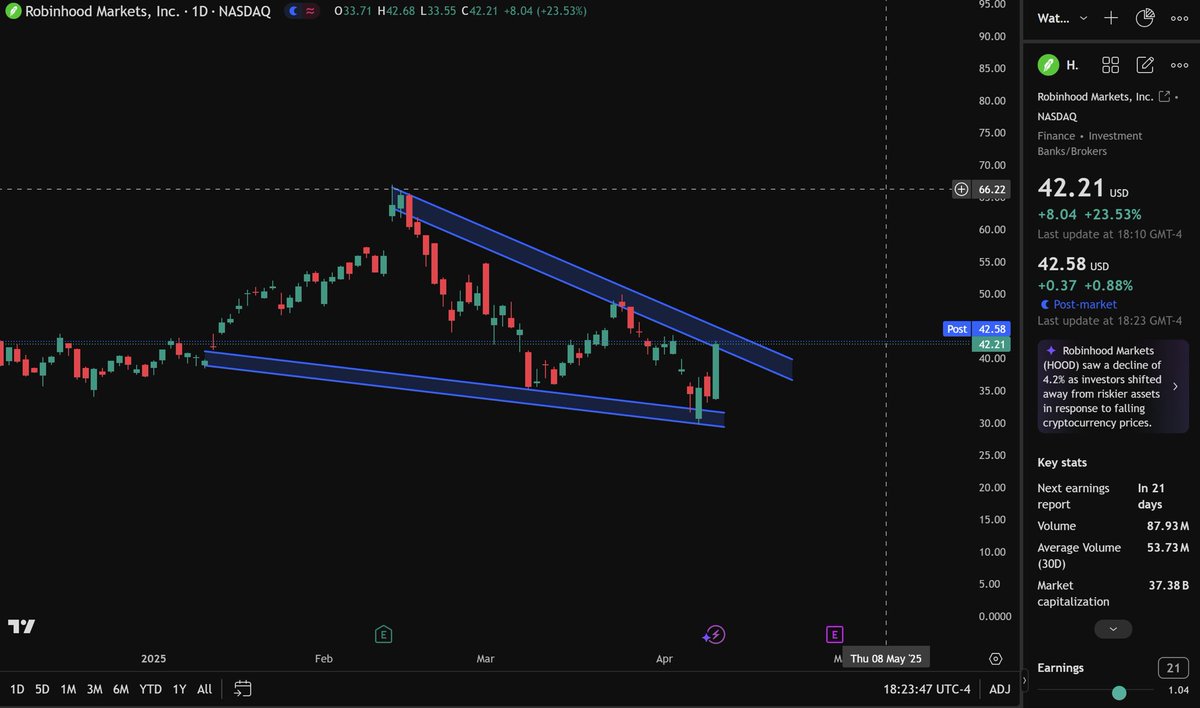The height and width of the screenshot is (708, 1200).
Task: Open the chart settings hexagon icon
Action: [995, 658]
